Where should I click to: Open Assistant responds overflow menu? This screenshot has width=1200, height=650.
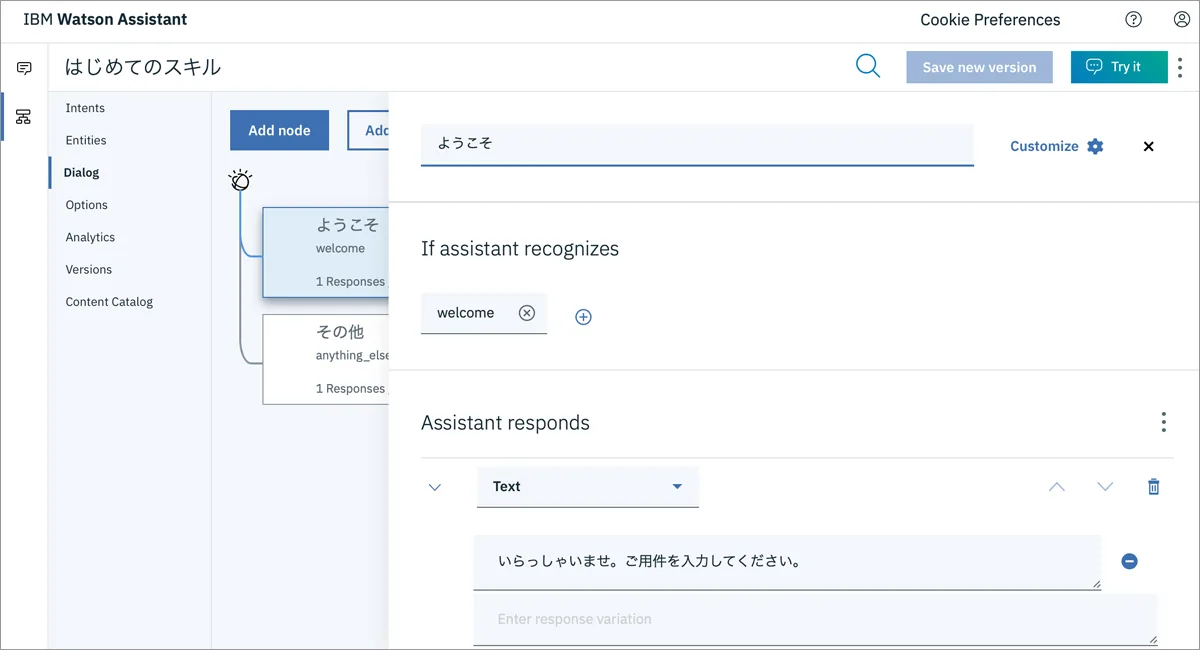(x=1163, y=422)
